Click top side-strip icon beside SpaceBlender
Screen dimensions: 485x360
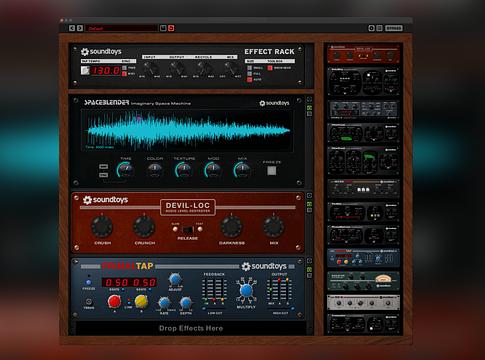[309, 99]
